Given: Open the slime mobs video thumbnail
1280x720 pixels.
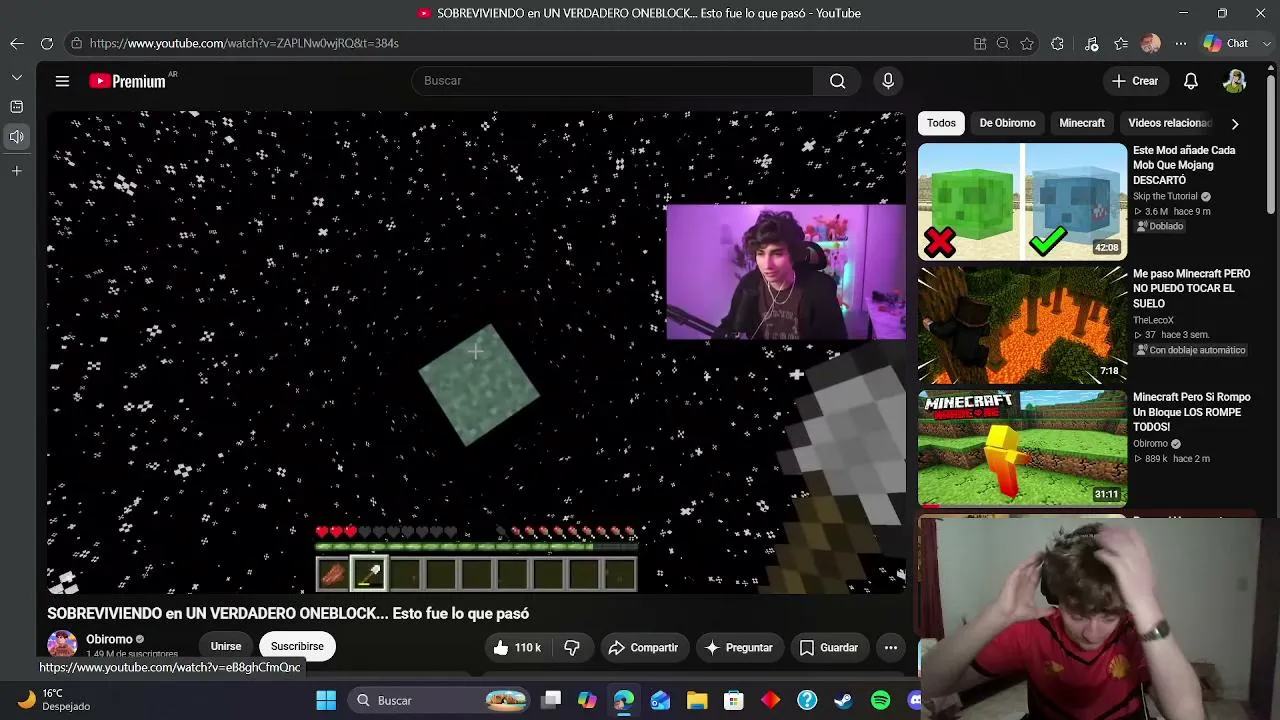Looking at the screenshot, I should [1022, 202].
